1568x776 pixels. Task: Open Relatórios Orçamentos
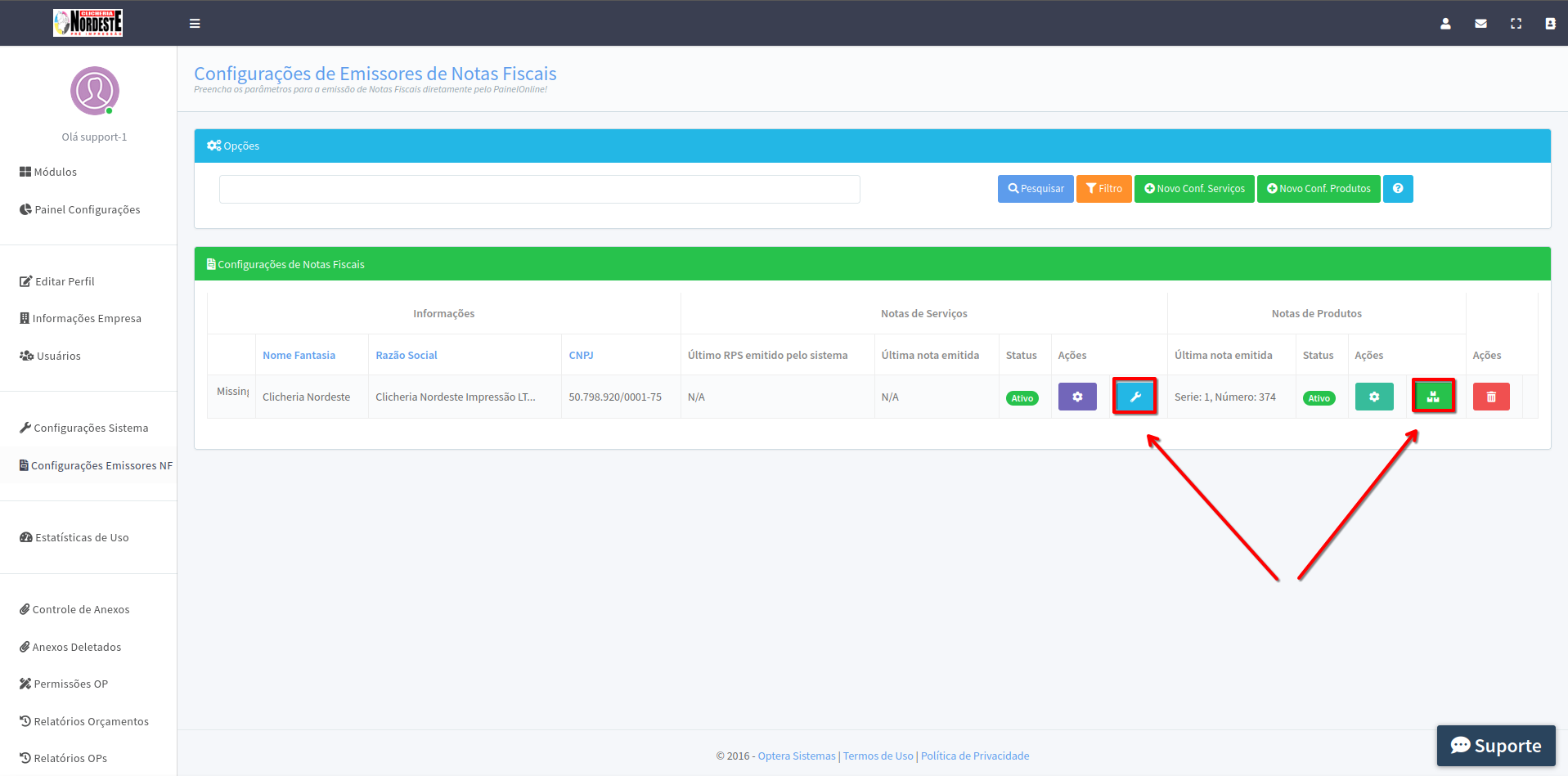pyautogui.click(x=84, y=721)
